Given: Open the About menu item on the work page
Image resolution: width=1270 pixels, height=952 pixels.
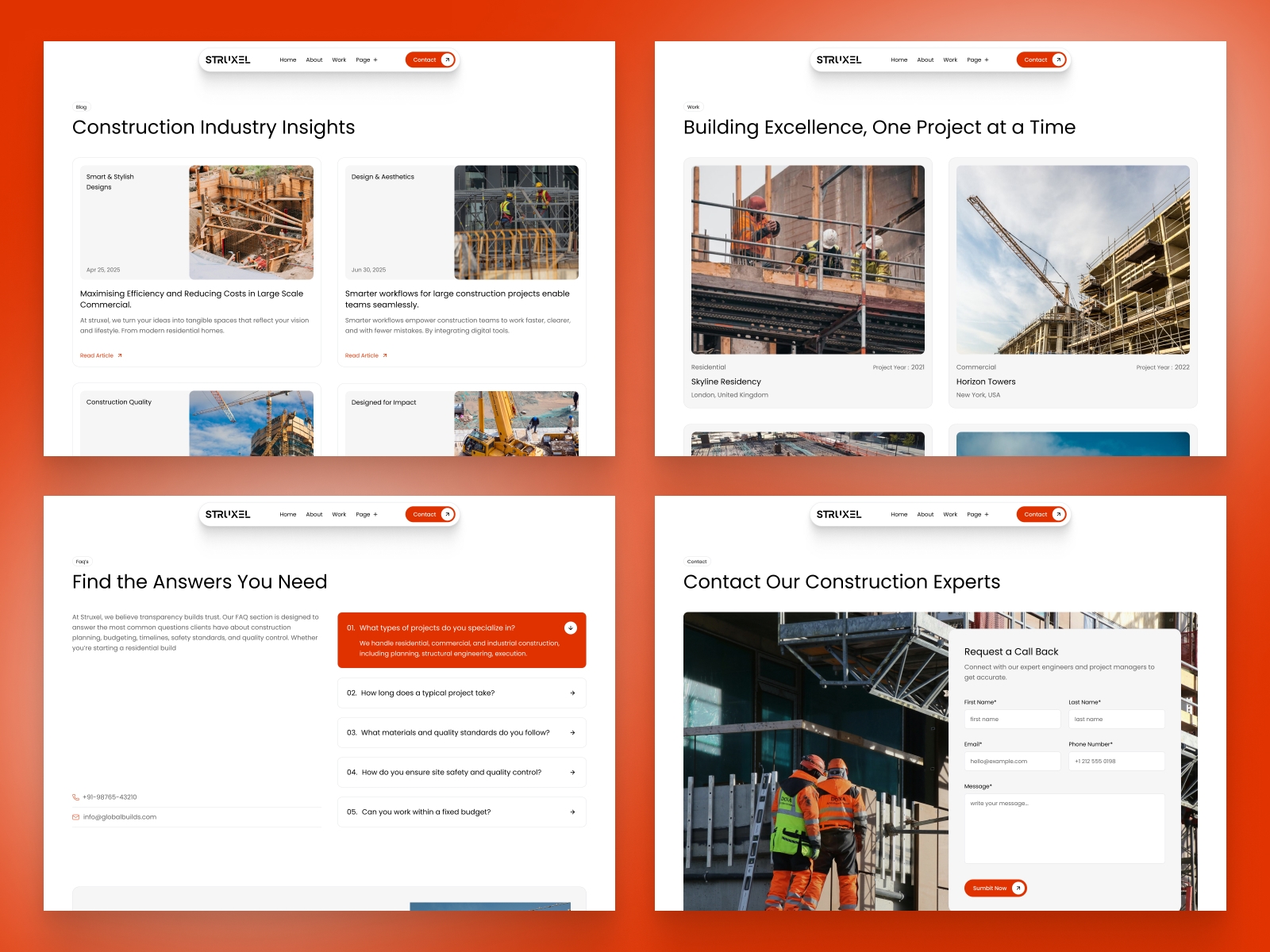Looking at the screenshot, I should coord(926,59).
